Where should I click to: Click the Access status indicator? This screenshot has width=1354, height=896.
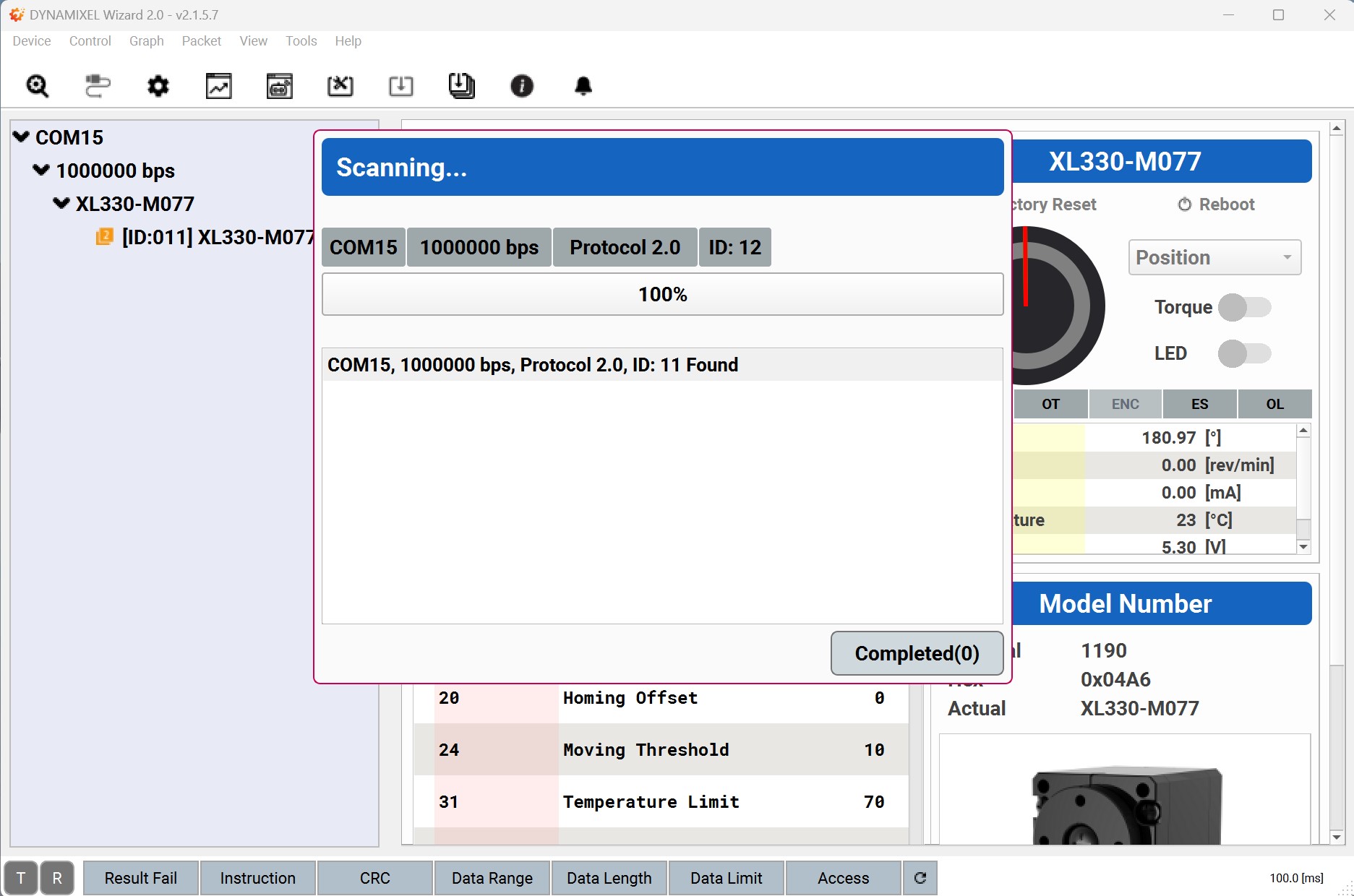844,878
